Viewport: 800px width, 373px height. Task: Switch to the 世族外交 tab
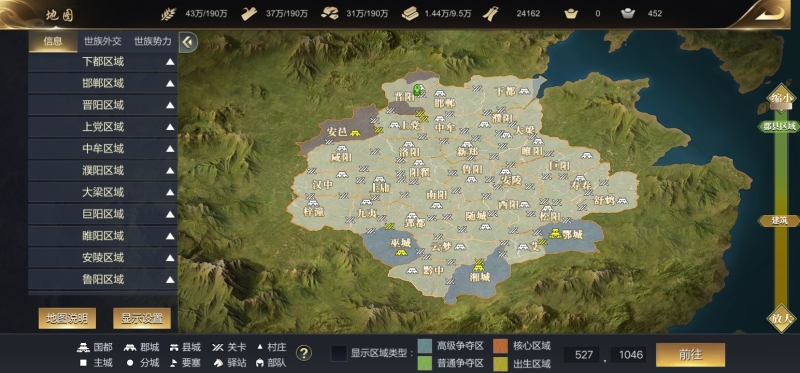coord(103,41)
